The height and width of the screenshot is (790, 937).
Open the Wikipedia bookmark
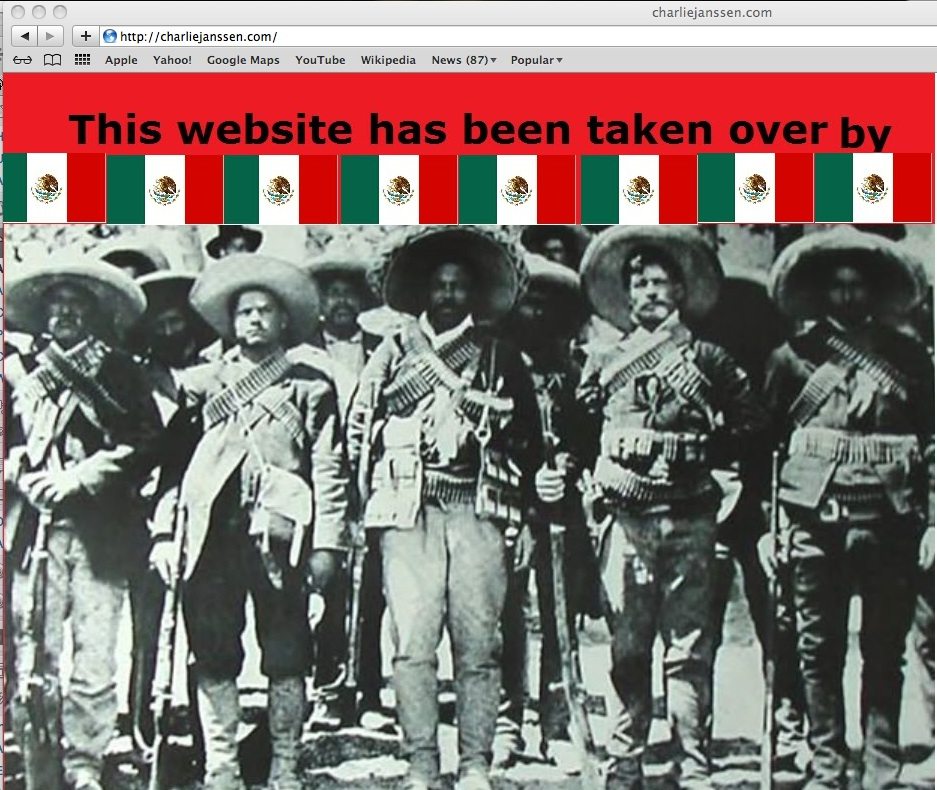click(388, 60)
